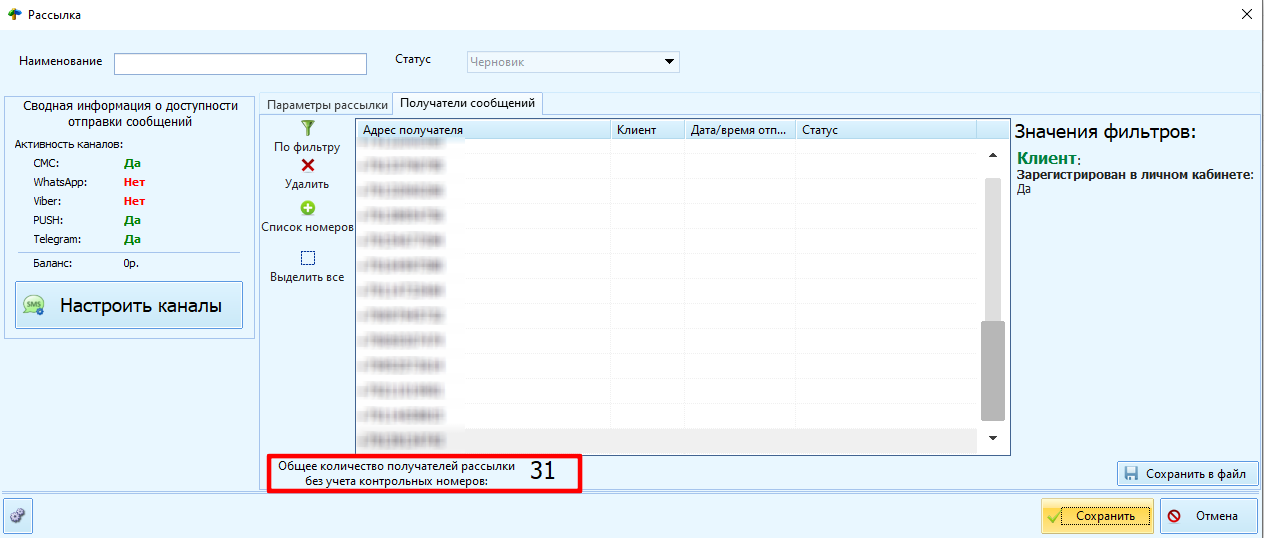Click the scrollbar up arrow in recipients list
The height and width of the screenshot is (538, 1264).
coord(992,156)
